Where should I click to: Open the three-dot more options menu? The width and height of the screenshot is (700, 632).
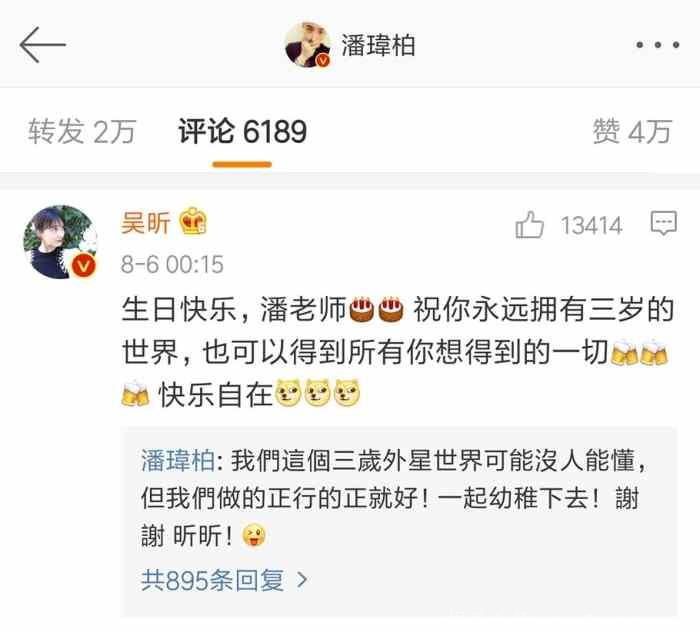pyautogui.click(x=658, y=45)
